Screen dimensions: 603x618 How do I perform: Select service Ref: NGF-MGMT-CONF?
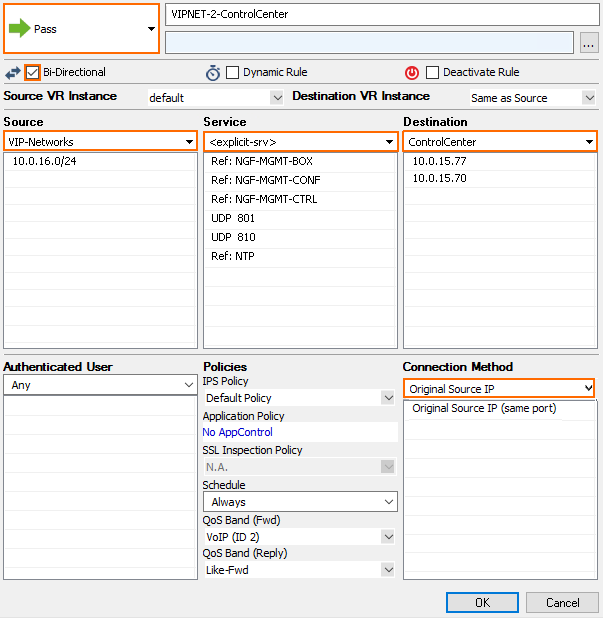point(300,180)
